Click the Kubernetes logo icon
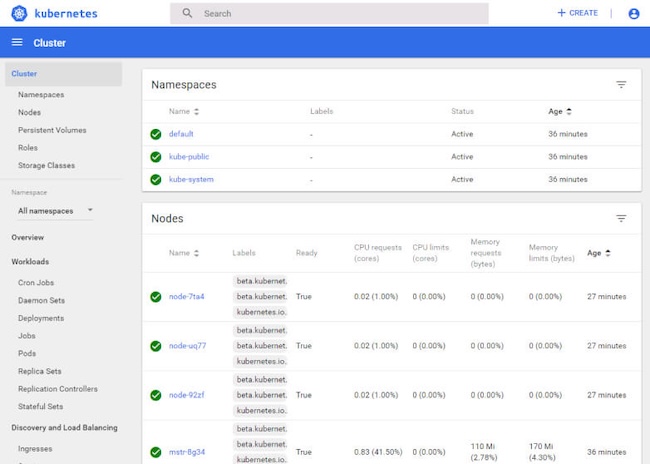The height and width of the screenshot is (464, 650). 18,13
